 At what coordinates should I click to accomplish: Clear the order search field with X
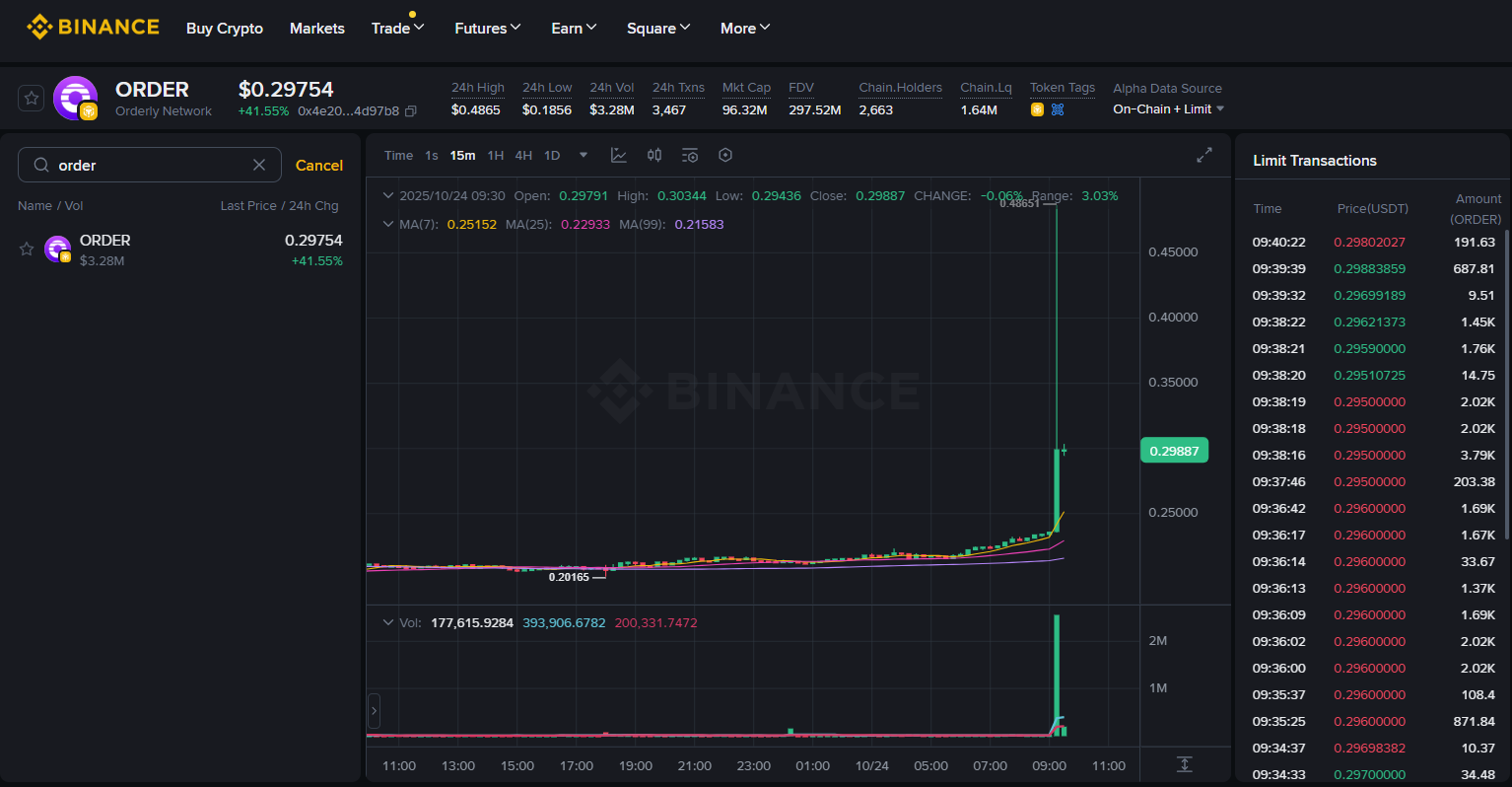click(259, 165)
